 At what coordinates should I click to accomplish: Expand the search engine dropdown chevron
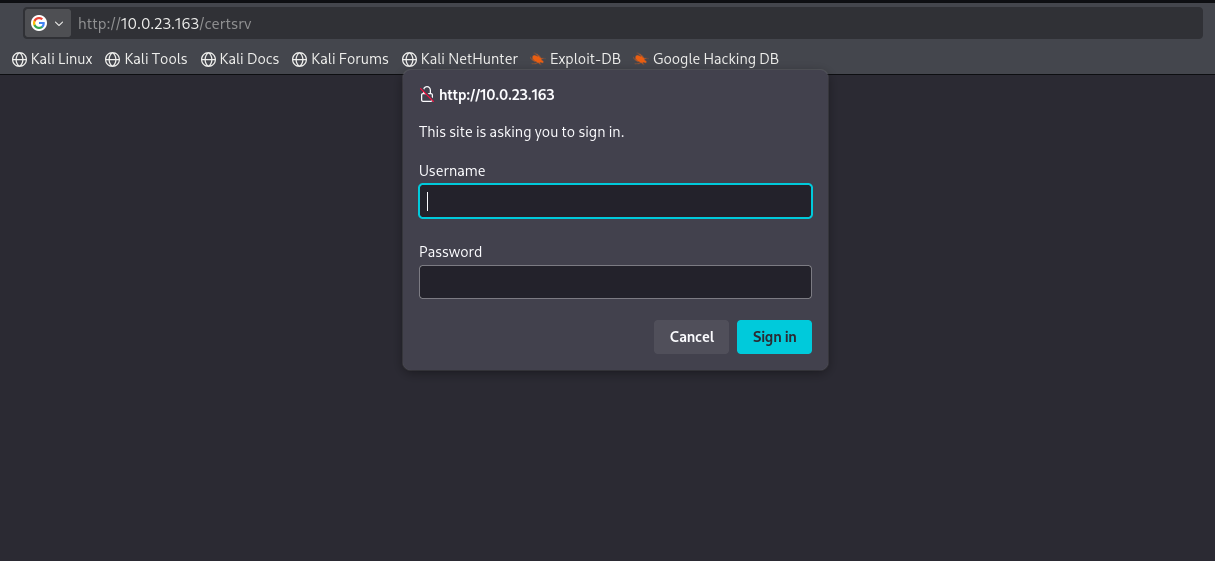coord(59,23)
